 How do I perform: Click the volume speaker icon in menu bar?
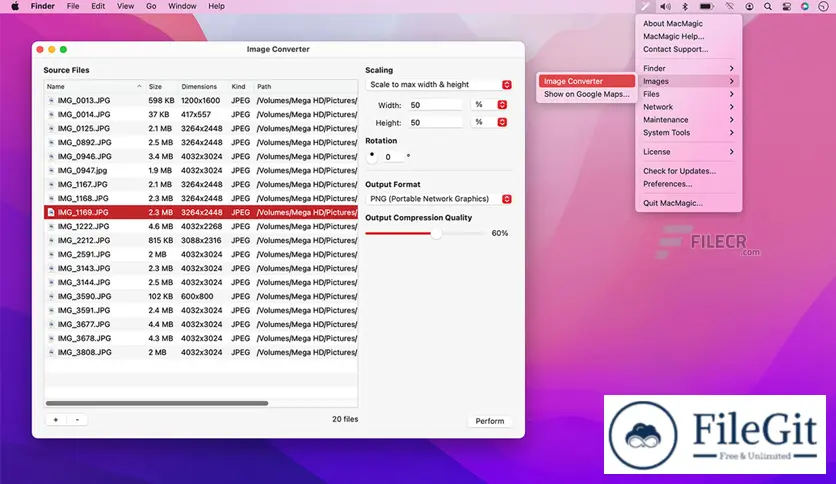pos(665,6)
